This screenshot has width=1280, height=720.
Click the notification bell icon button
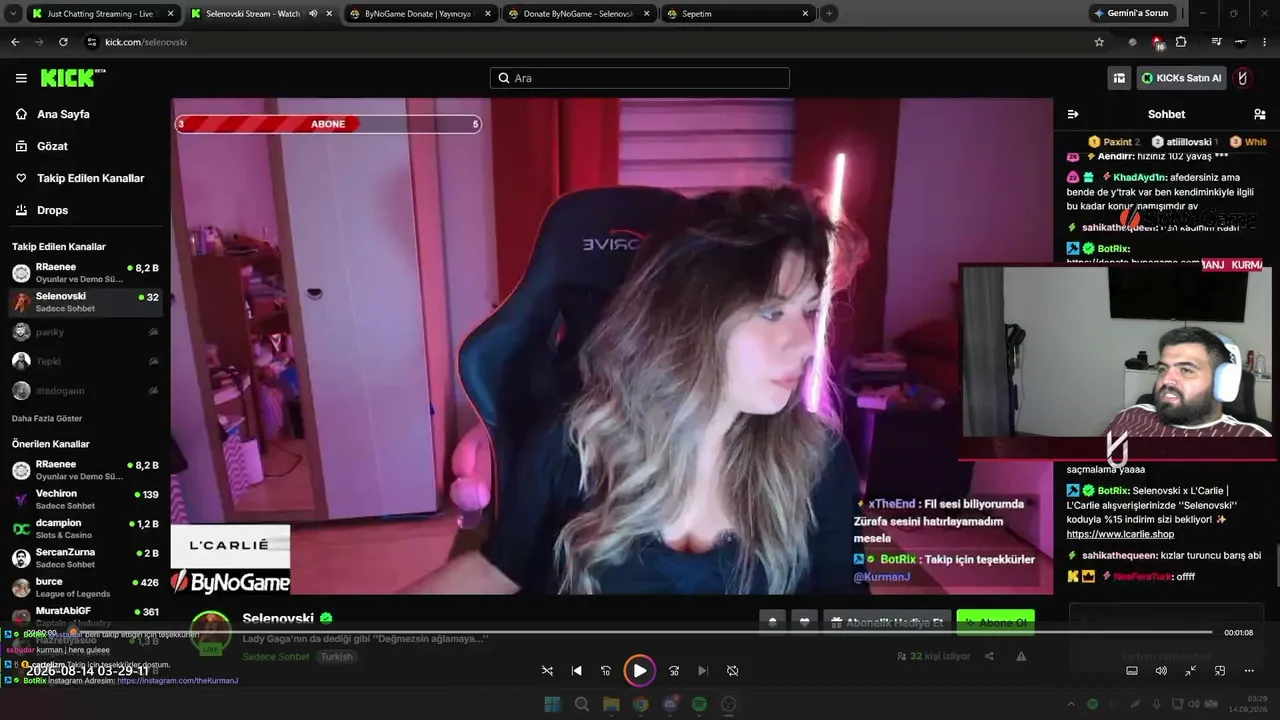772,622
